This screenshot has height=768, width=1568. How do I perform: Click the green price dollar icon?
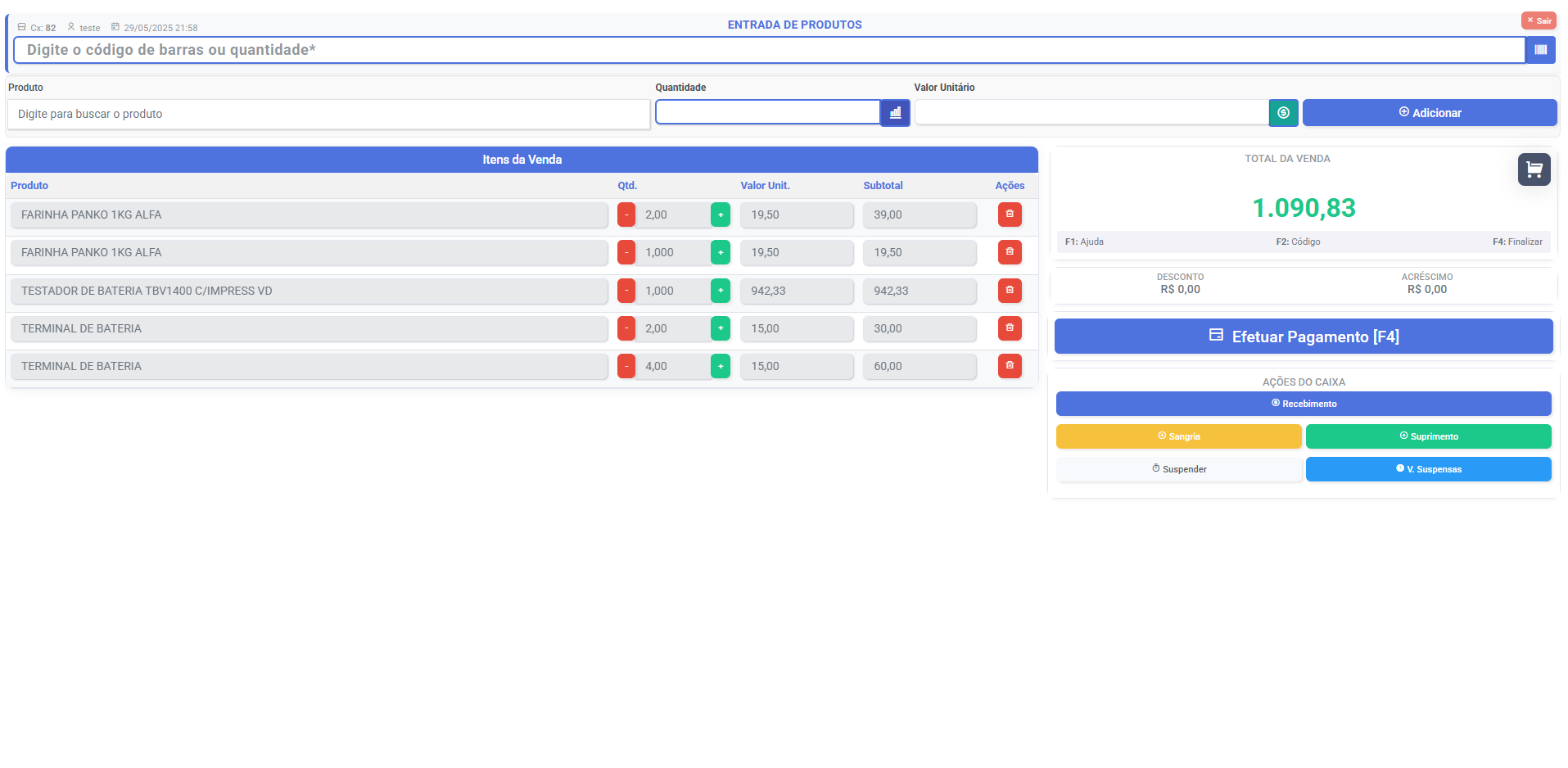click(1283, 113)
